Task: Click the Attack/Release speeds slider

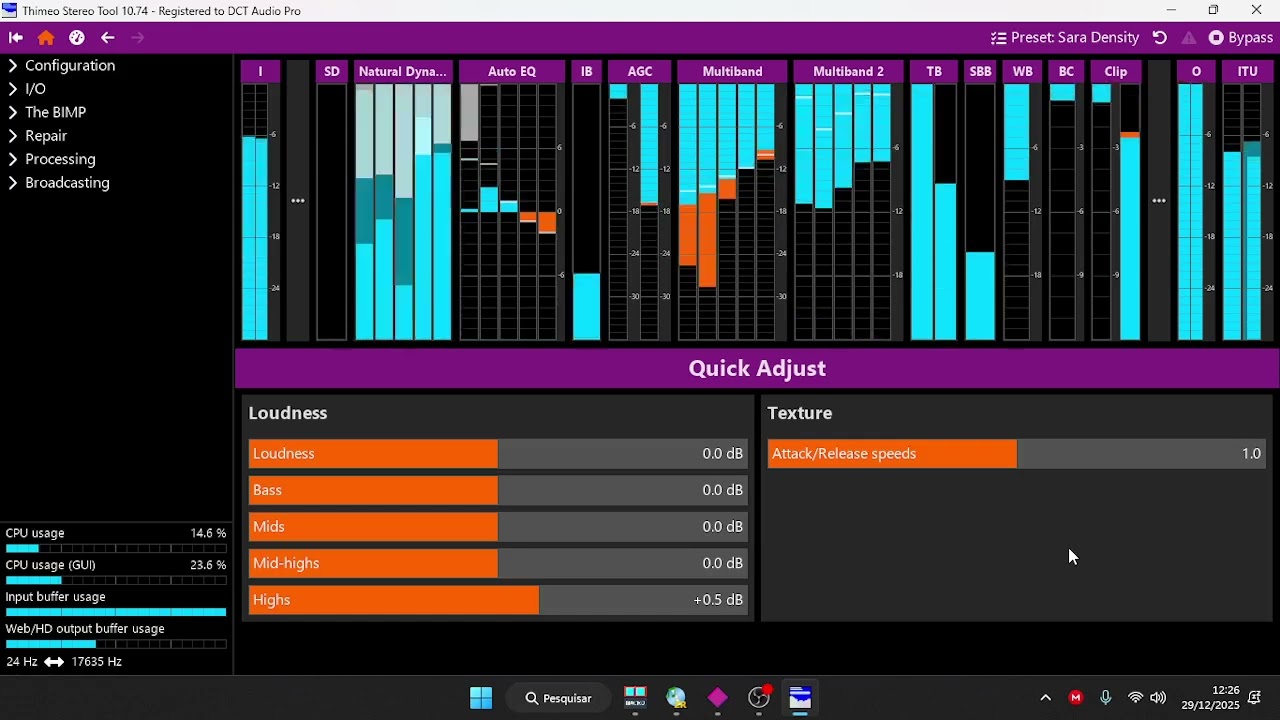Action: pyautogui.click(x=1017, y=454)
